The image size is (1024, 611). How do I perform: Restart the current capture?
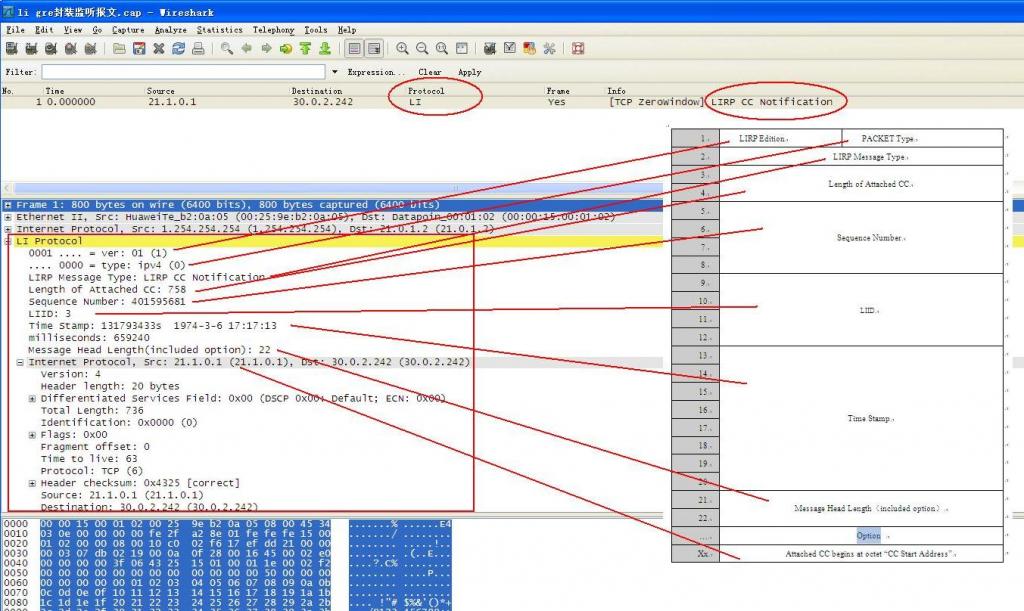pyautogui.click(x=91, y=48)
